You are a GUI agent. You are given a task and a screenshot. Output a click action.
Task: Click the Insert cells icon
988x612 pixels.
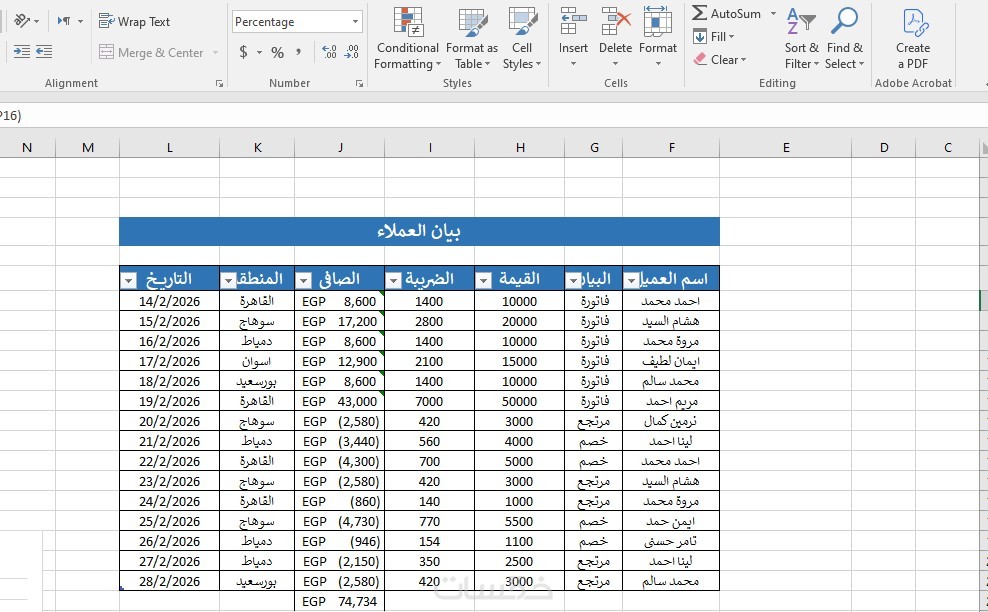pos(573,21)
